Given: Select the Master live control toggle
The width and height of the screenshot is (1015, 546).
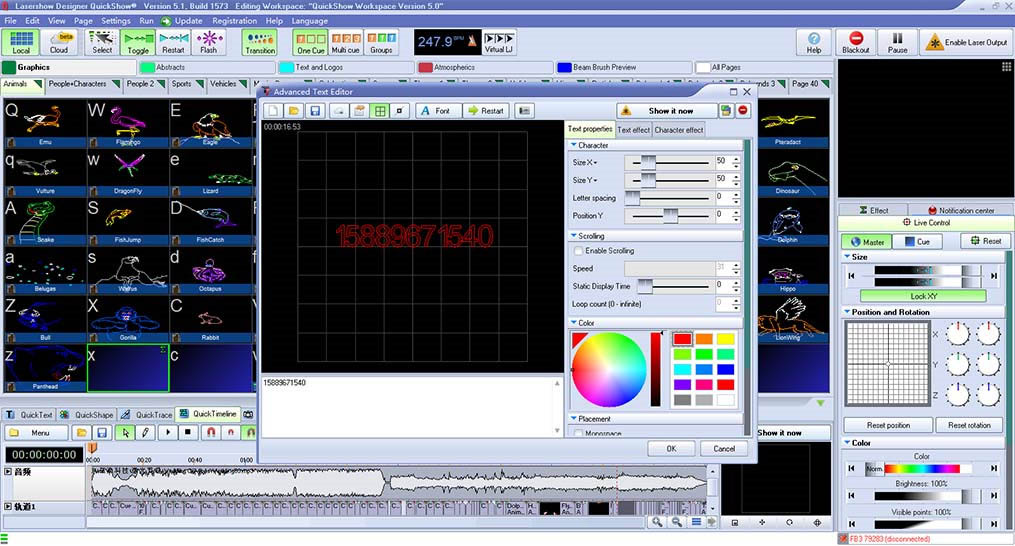Looking at the screenshot, I should 867,242.
